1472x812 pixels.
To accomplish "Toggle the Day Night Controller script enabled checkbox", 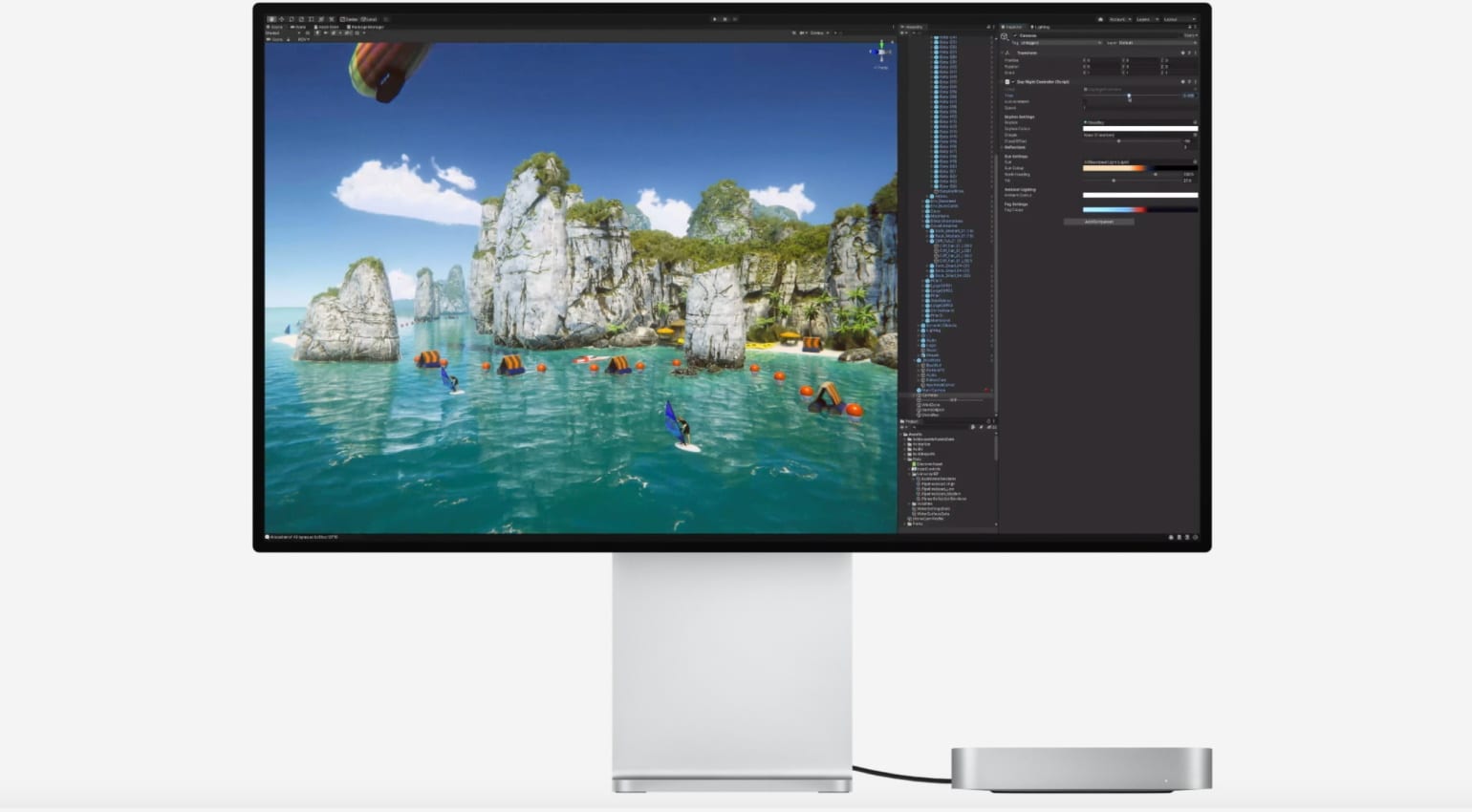I will coord(1013,82).
